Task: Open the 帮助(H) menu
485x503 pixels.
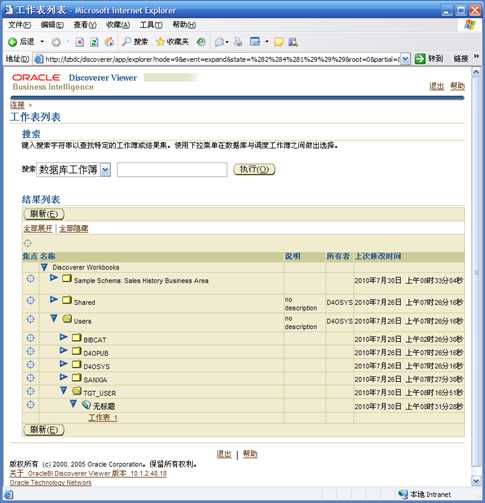Action: (x=184, y=25)
